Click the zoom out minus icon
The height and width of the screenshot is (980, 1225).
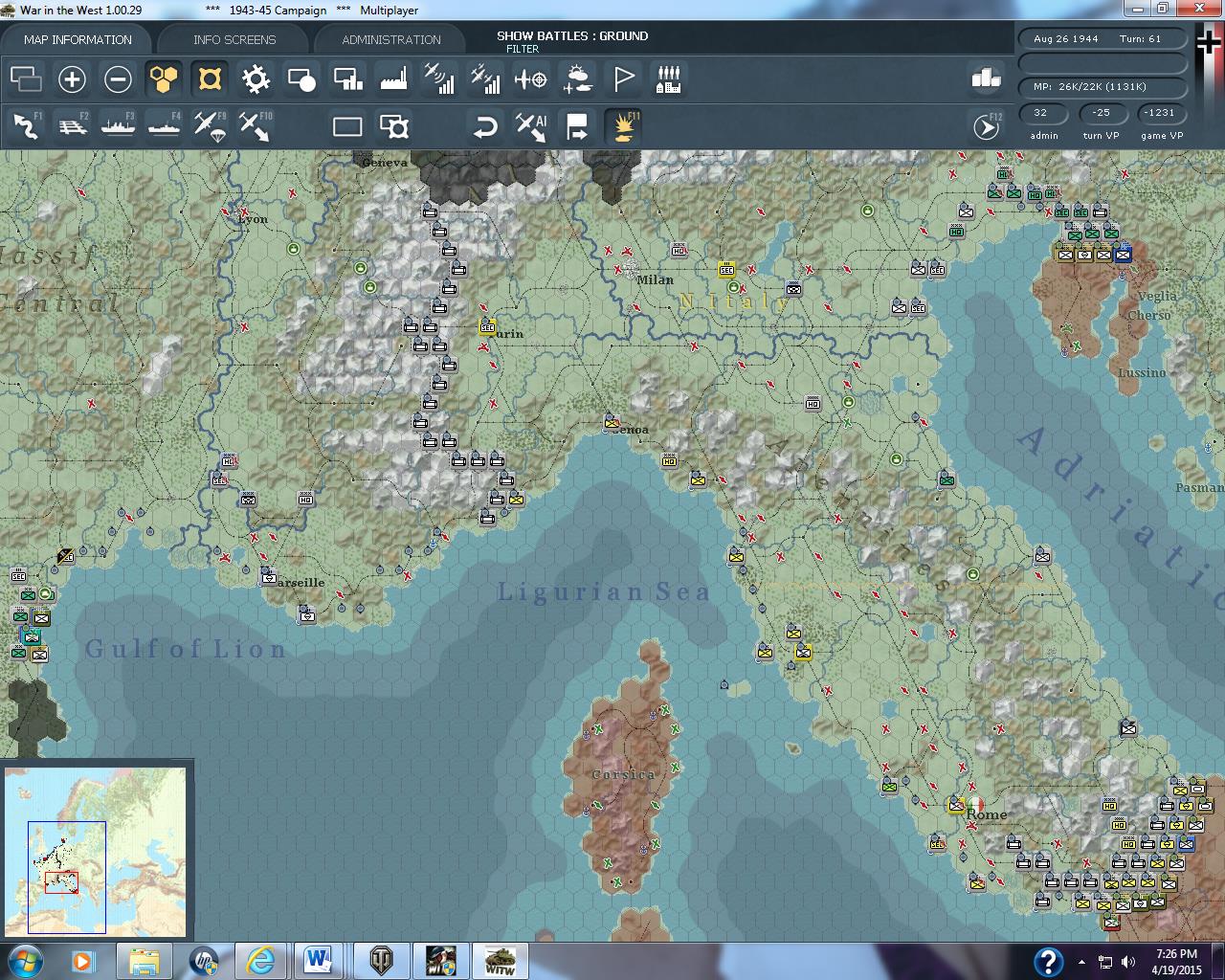[x=118, y=79]
